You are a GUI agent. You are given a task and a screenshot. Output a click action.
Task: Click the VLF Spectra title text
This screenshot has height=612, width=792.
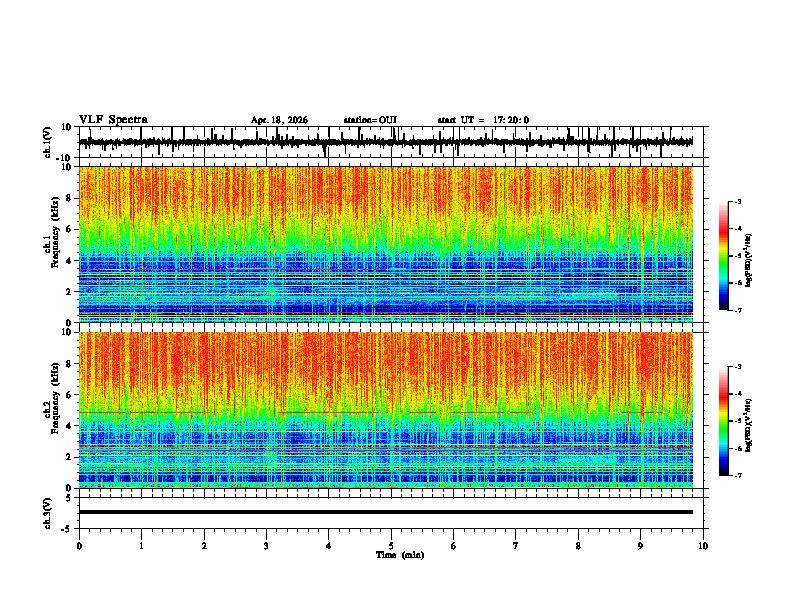113,119
